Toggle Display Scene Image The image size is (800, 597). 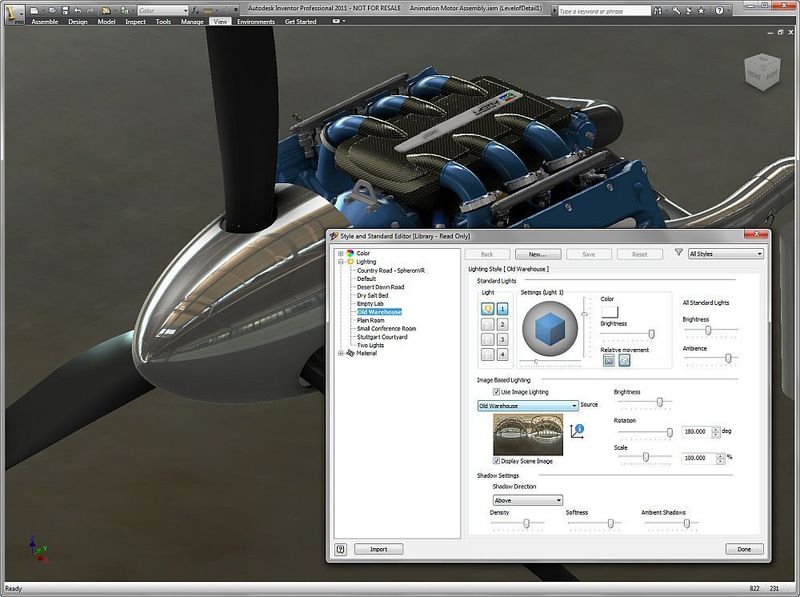click(x=496, y=461)
